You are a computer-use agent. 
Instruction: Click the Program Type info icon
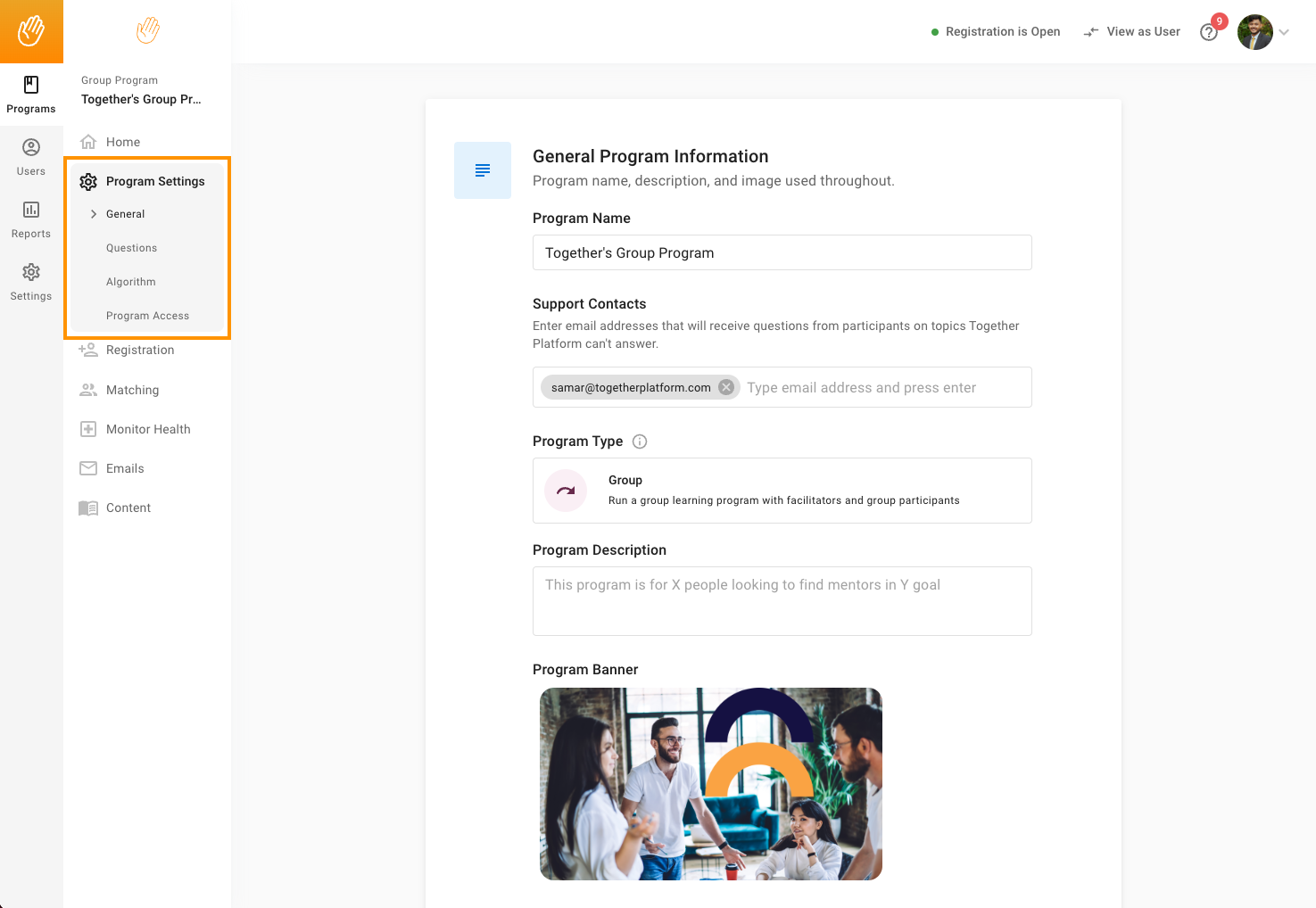pos(640,442)
